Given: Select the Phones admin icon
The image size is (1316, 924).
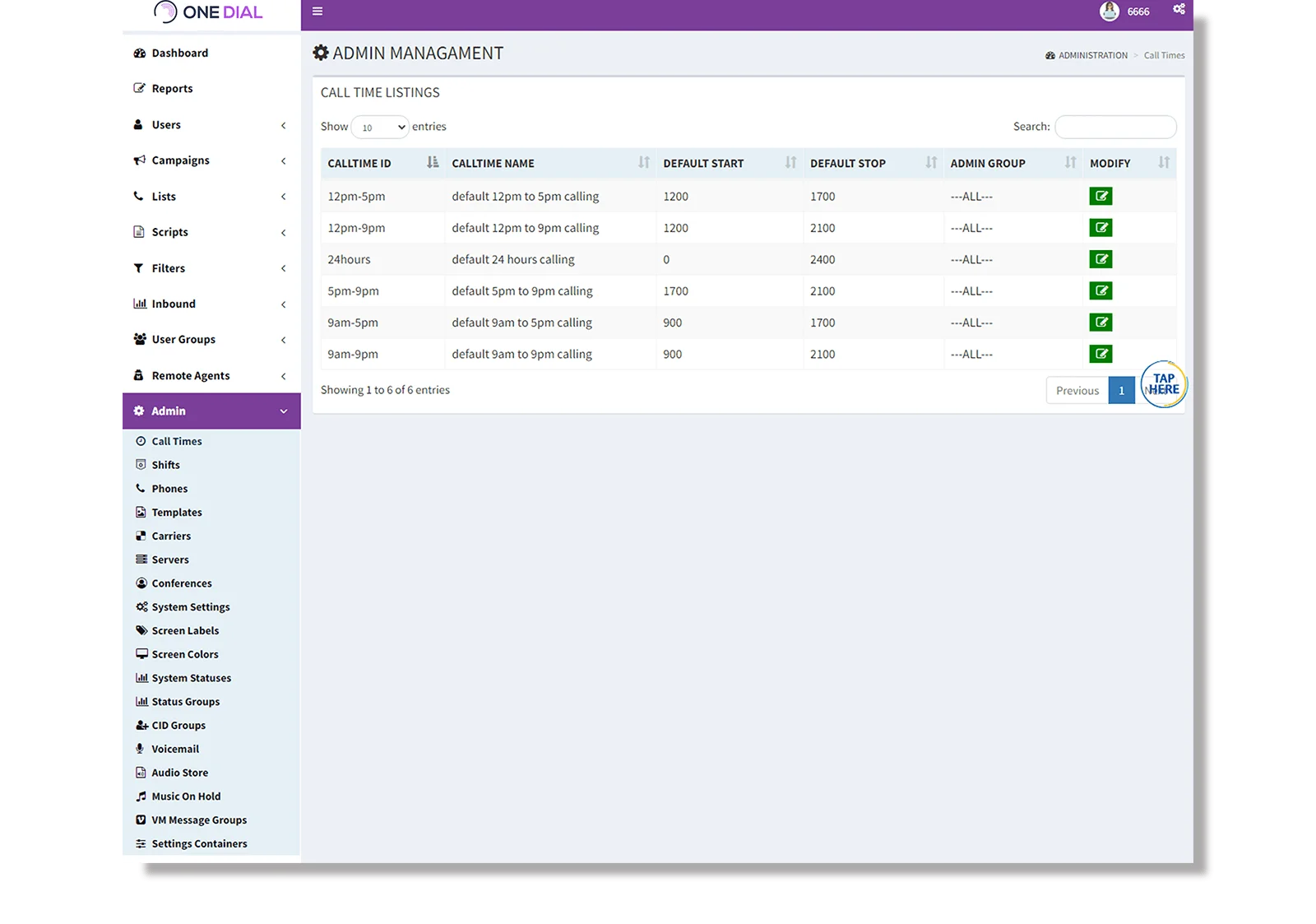Looking at the screenshot, I should click(141, 488).
